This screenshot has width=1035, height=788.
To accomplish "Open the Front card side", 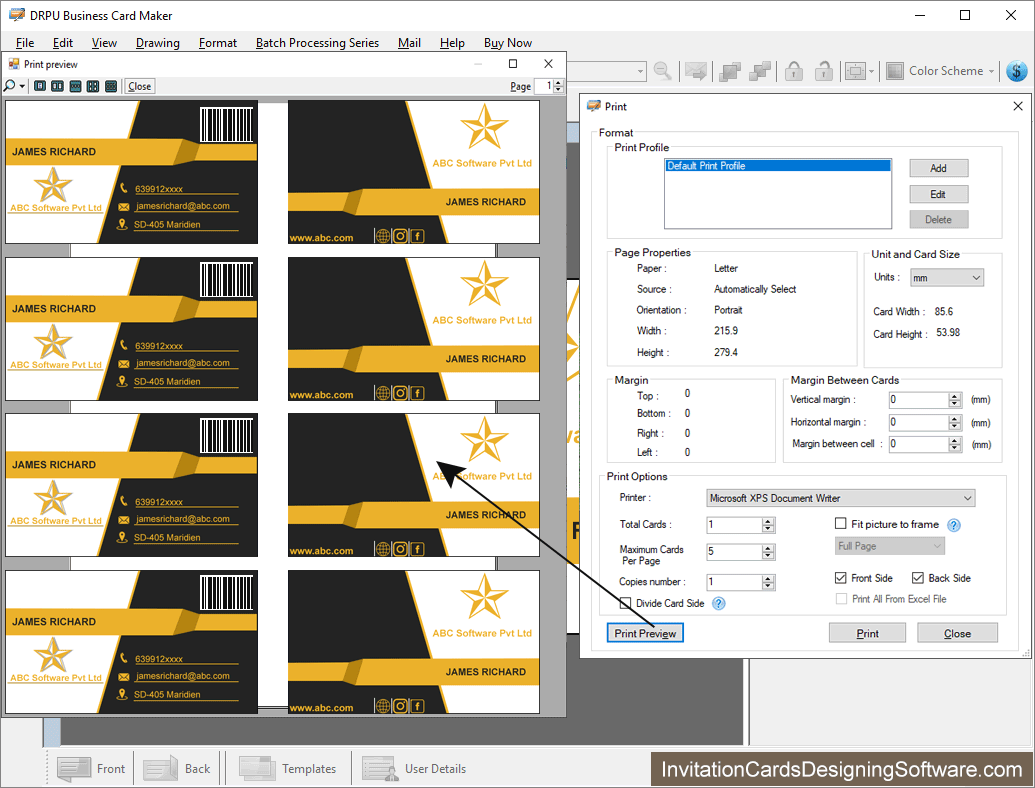I will click(x=91, y=769).
